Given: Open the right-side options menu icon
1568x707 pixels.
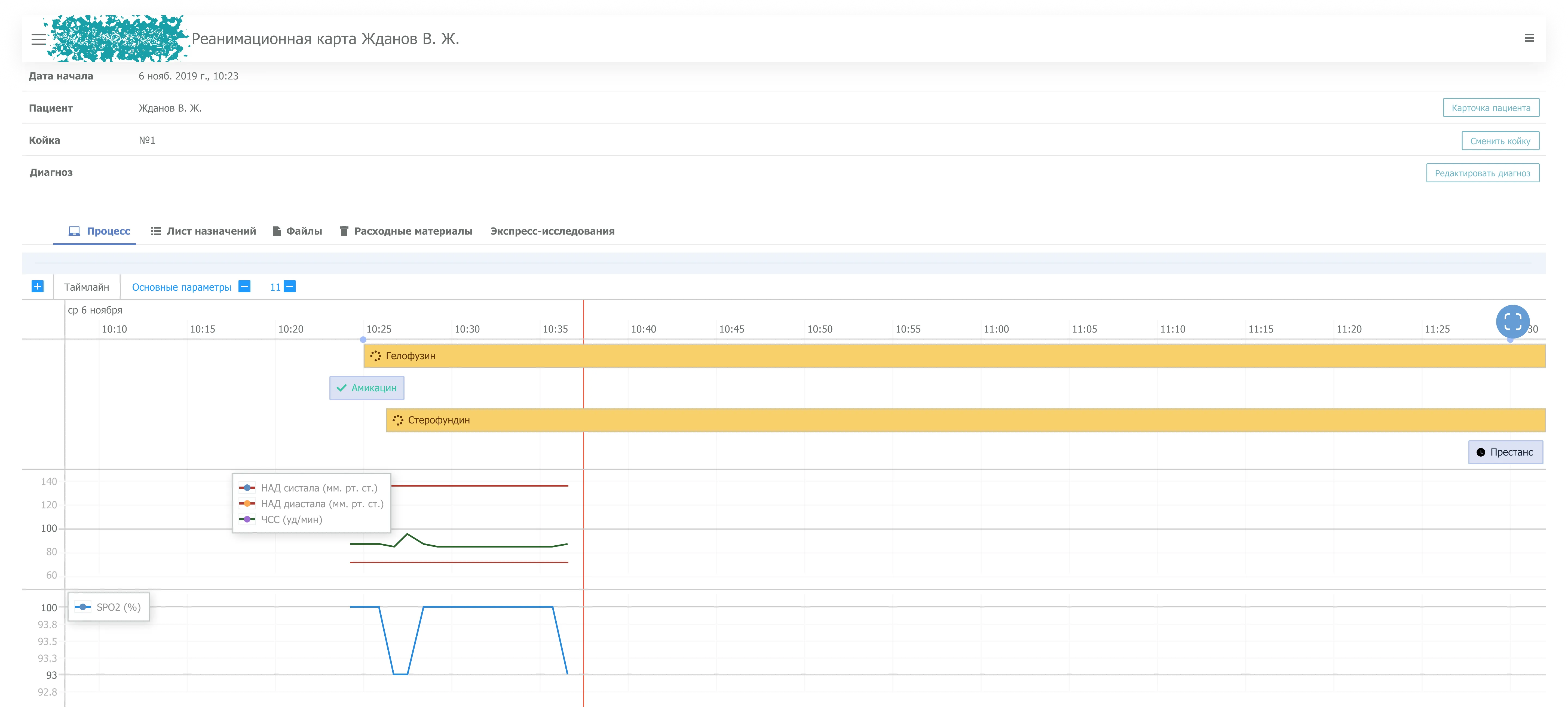Looking at the screenshot, I should (1529, 38).
